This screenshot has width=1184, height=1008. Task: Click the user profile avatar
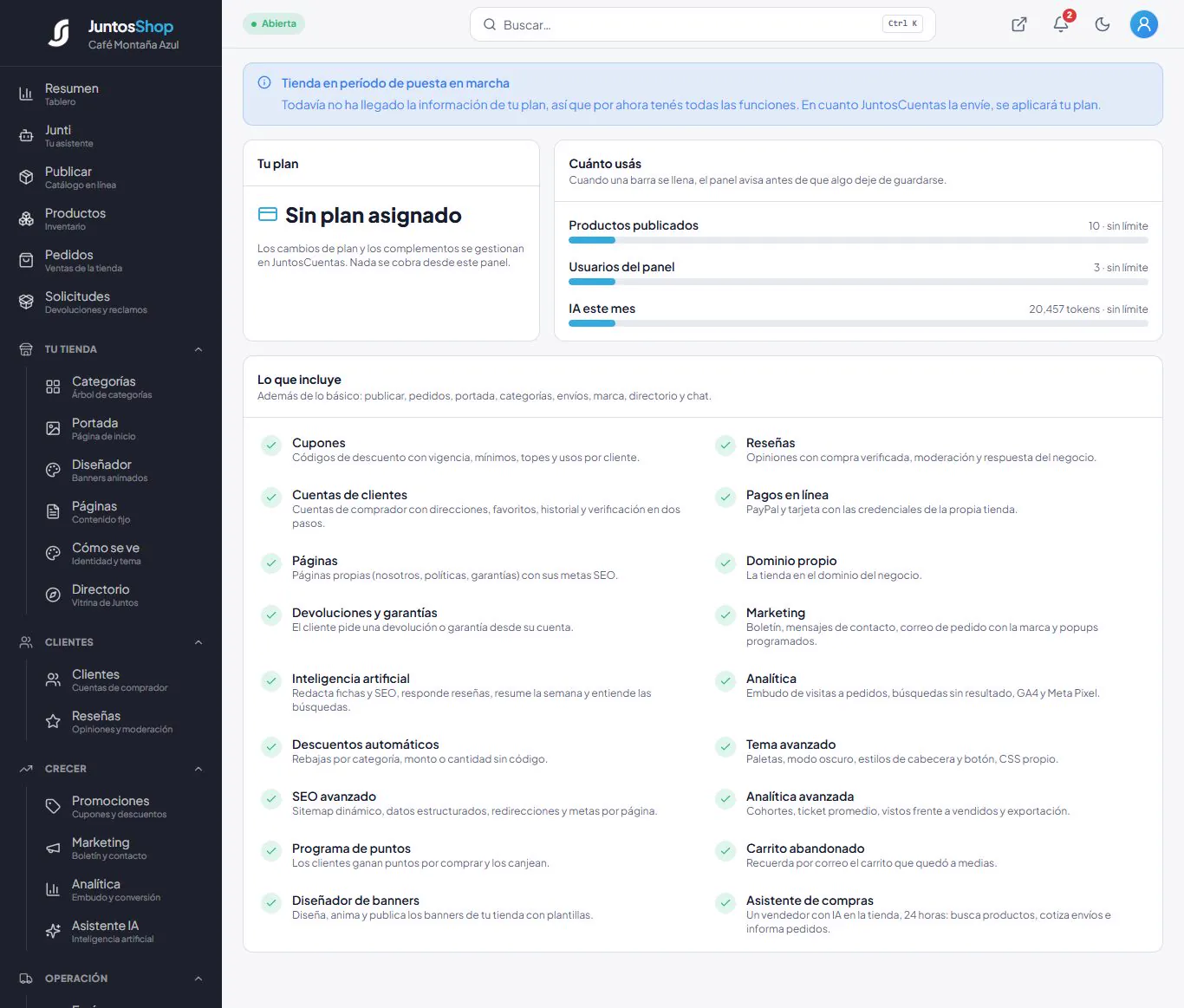coord(1144,24)
